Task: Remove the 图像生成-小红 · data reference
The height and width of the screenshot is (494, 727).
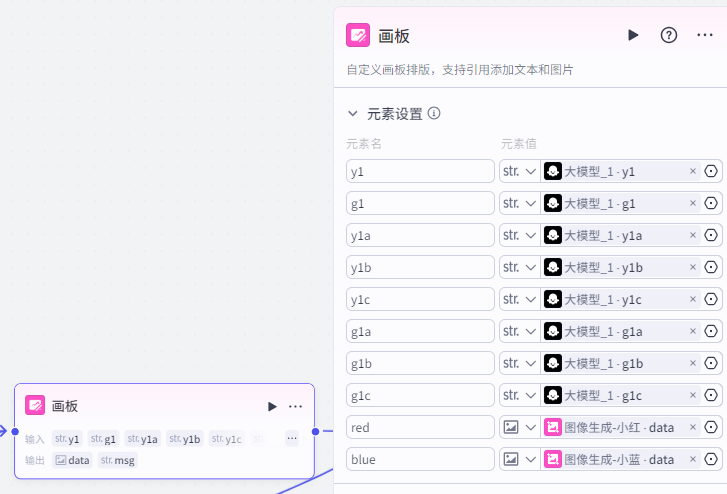Action: pos(693,427)
